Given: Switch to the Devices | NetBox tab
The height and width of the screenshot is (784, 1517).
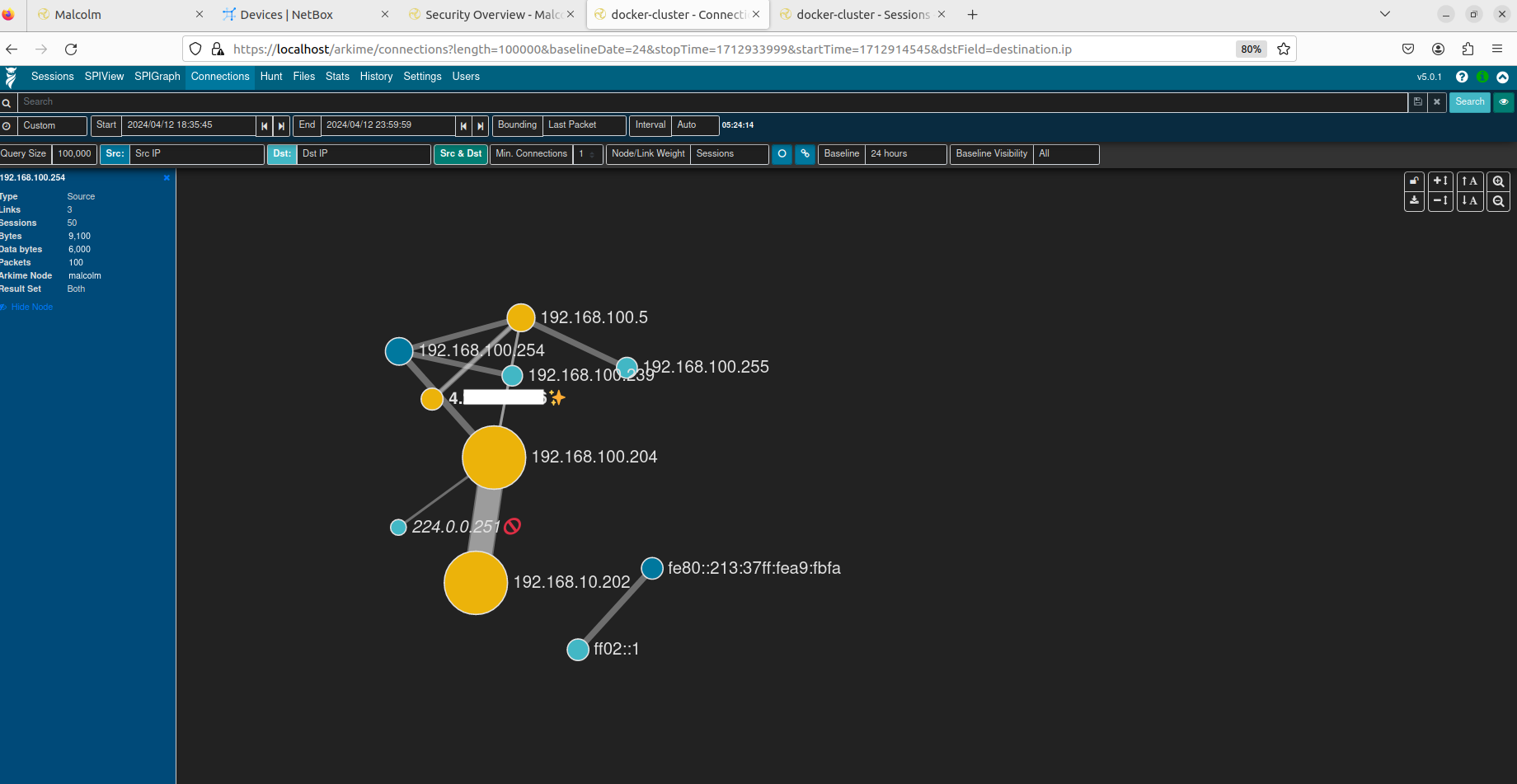Looking at the screenshot, I should (x=287, y=15).
